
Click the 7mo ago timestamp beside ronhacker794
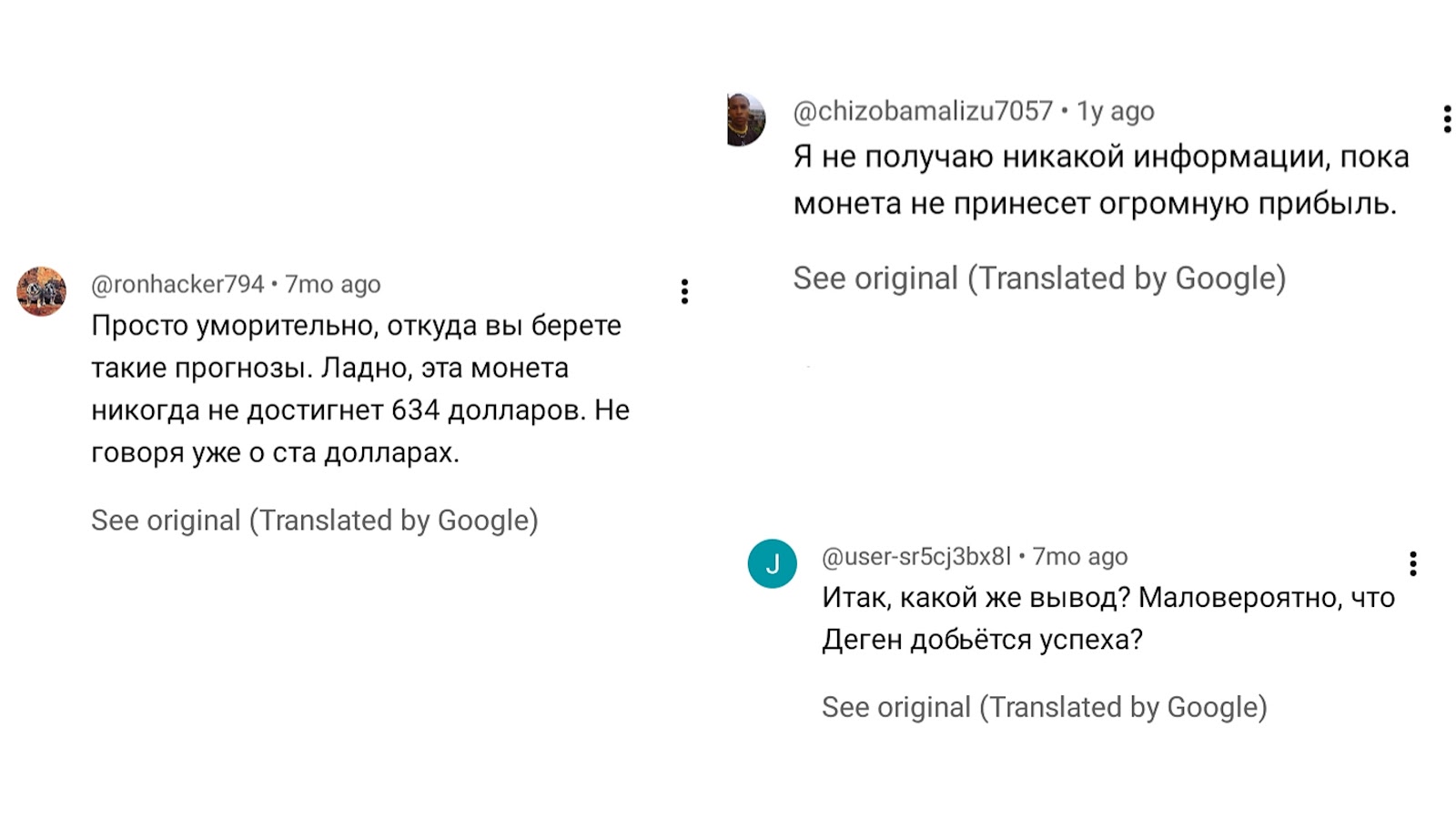(333, 284)
